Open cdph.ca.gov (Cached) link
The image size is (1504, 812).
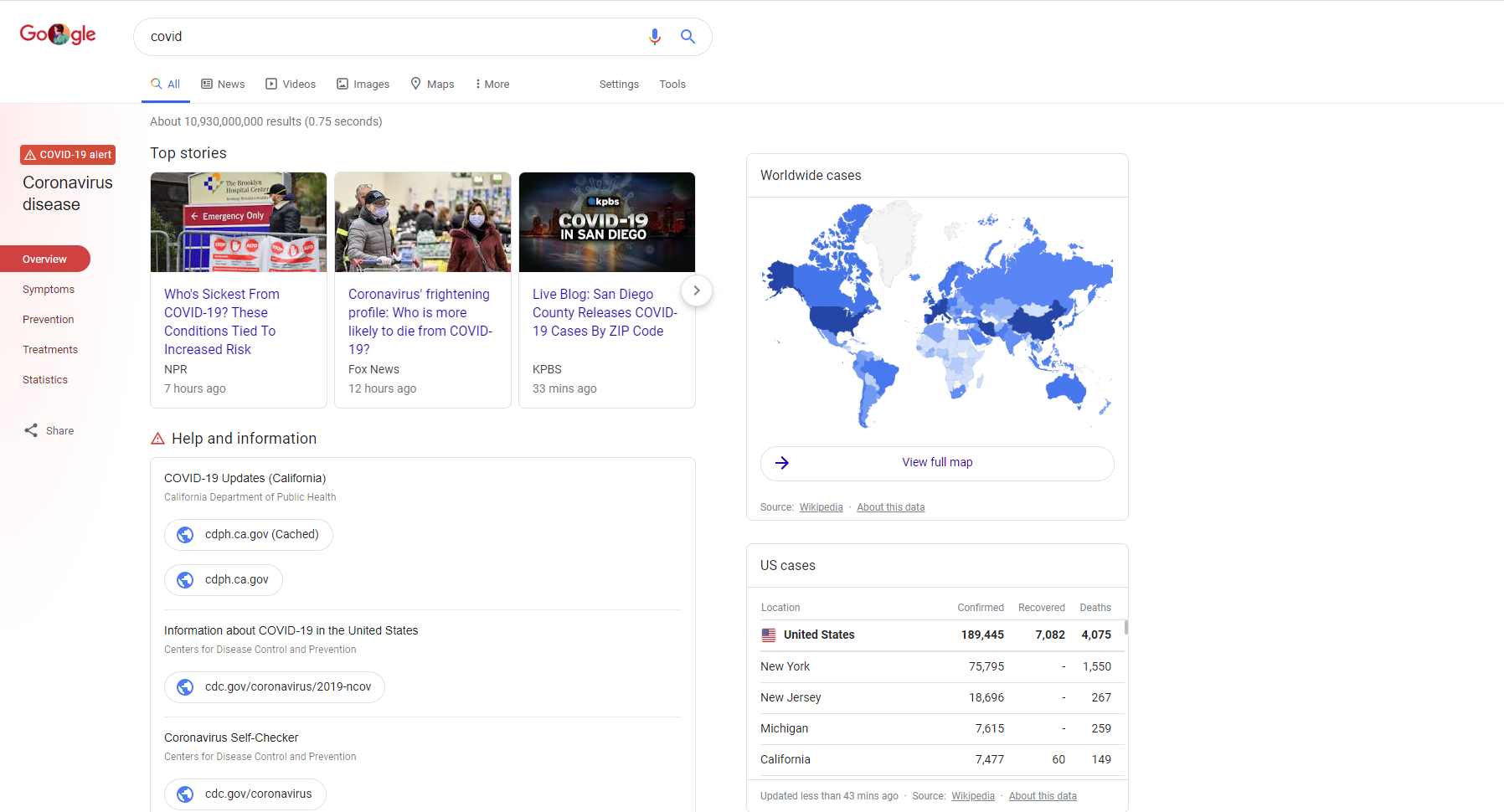(249, 535)
